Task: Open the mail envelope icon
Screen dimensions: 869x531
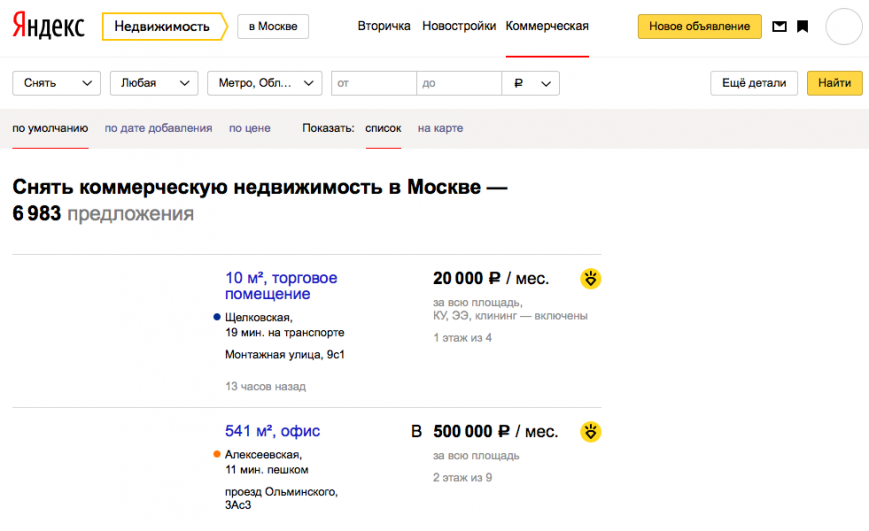Action: (779, 26)
